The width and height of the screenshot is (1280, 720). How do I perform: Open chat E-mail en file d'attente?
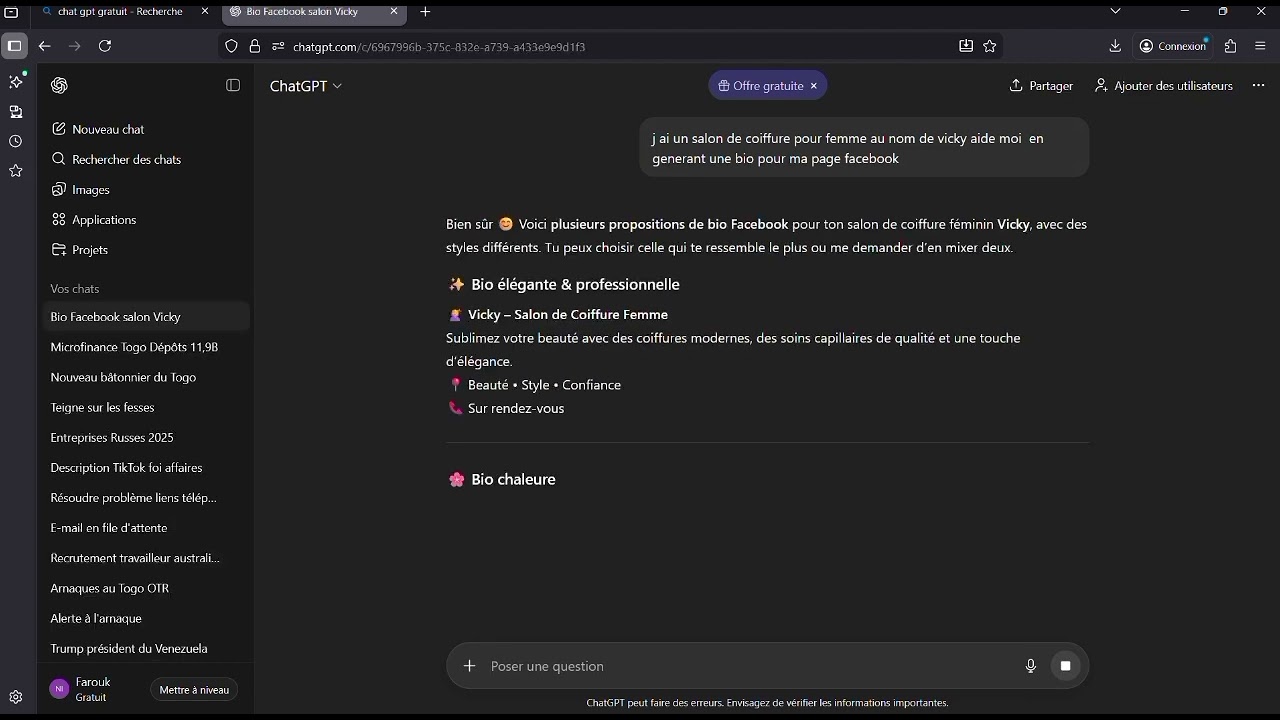coord(145,527)
